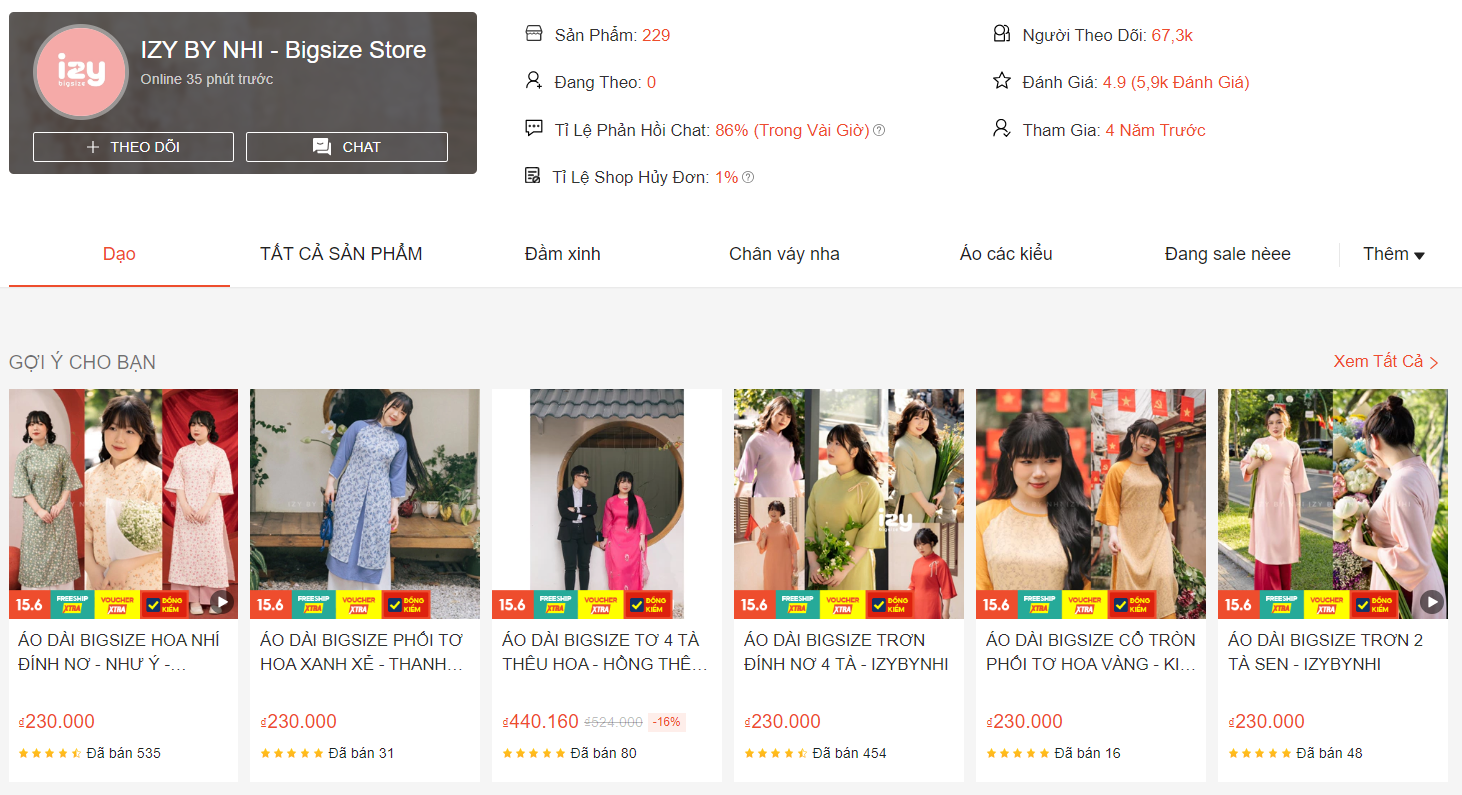Click Freeship Xtra badge on PHỐI TƠ HOA XANH product

click(313, 605)
